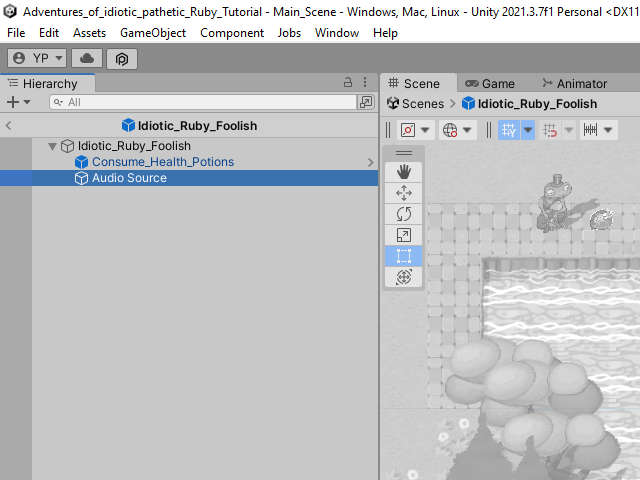Image resolution: width=640 pixels, height=480 pixels.
Task: Open the Consume_Health_Potions prefab via chevron
Action: point(370,162)
